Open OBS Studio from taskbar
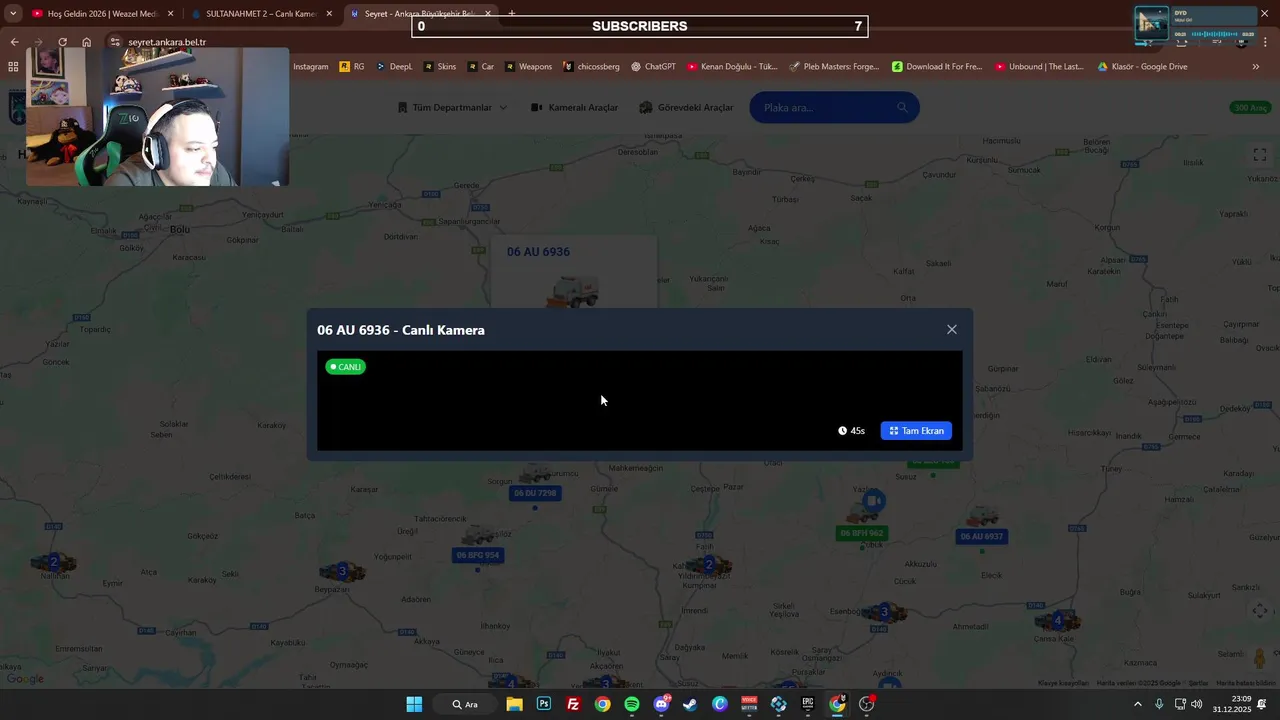 [866, 704]
